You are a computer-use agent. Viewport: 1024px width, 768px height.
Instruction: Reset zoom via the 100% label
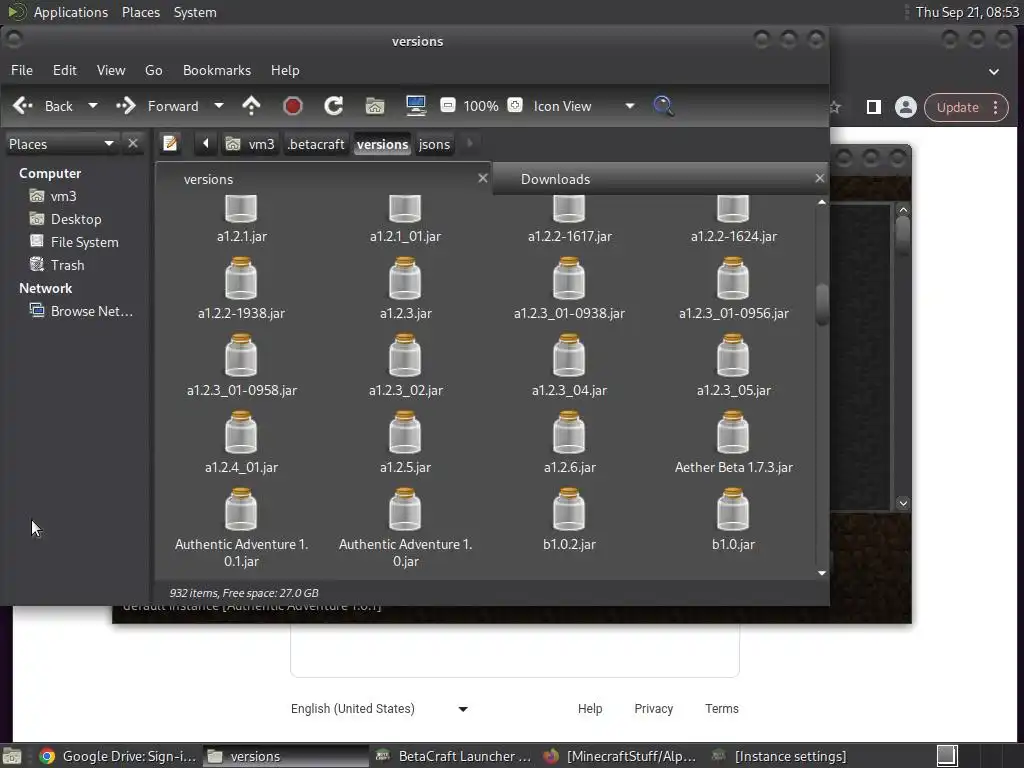tap(481, 106)
